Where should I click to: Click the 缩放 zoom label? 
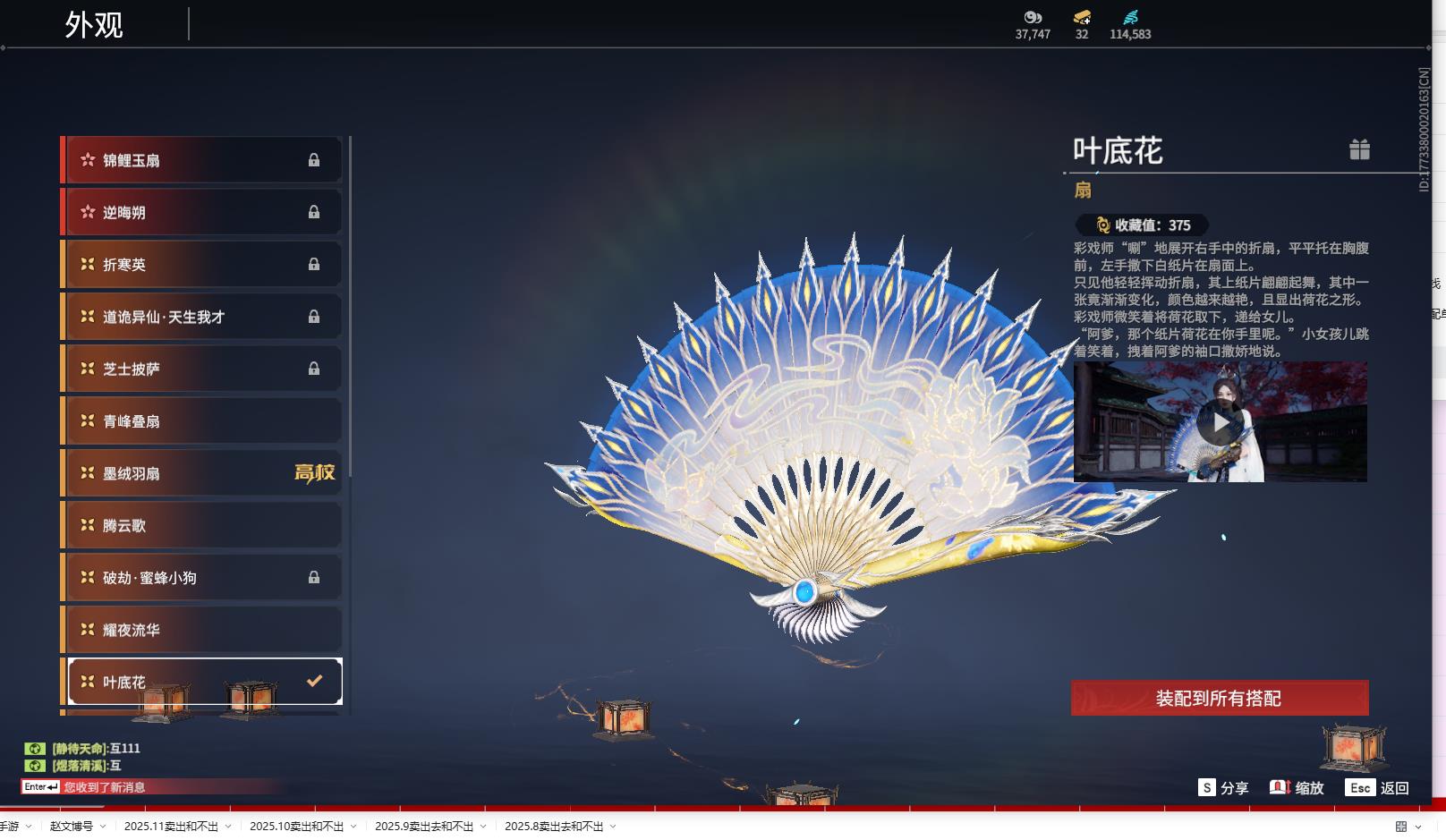coord(1309,788)
